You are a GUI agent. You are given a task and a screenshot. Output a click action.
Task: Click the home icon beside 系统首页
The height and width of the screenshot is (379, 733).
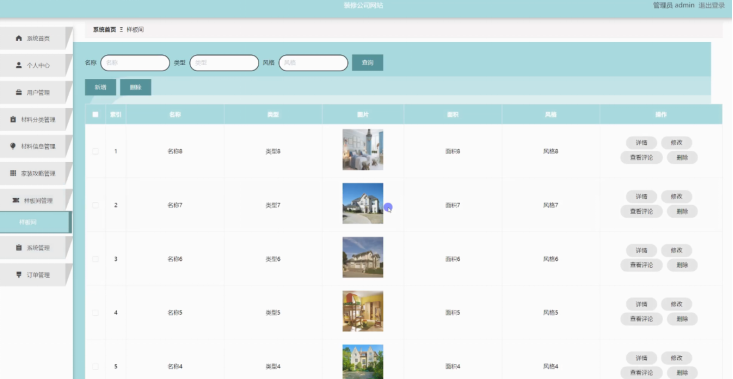point(19,38)
